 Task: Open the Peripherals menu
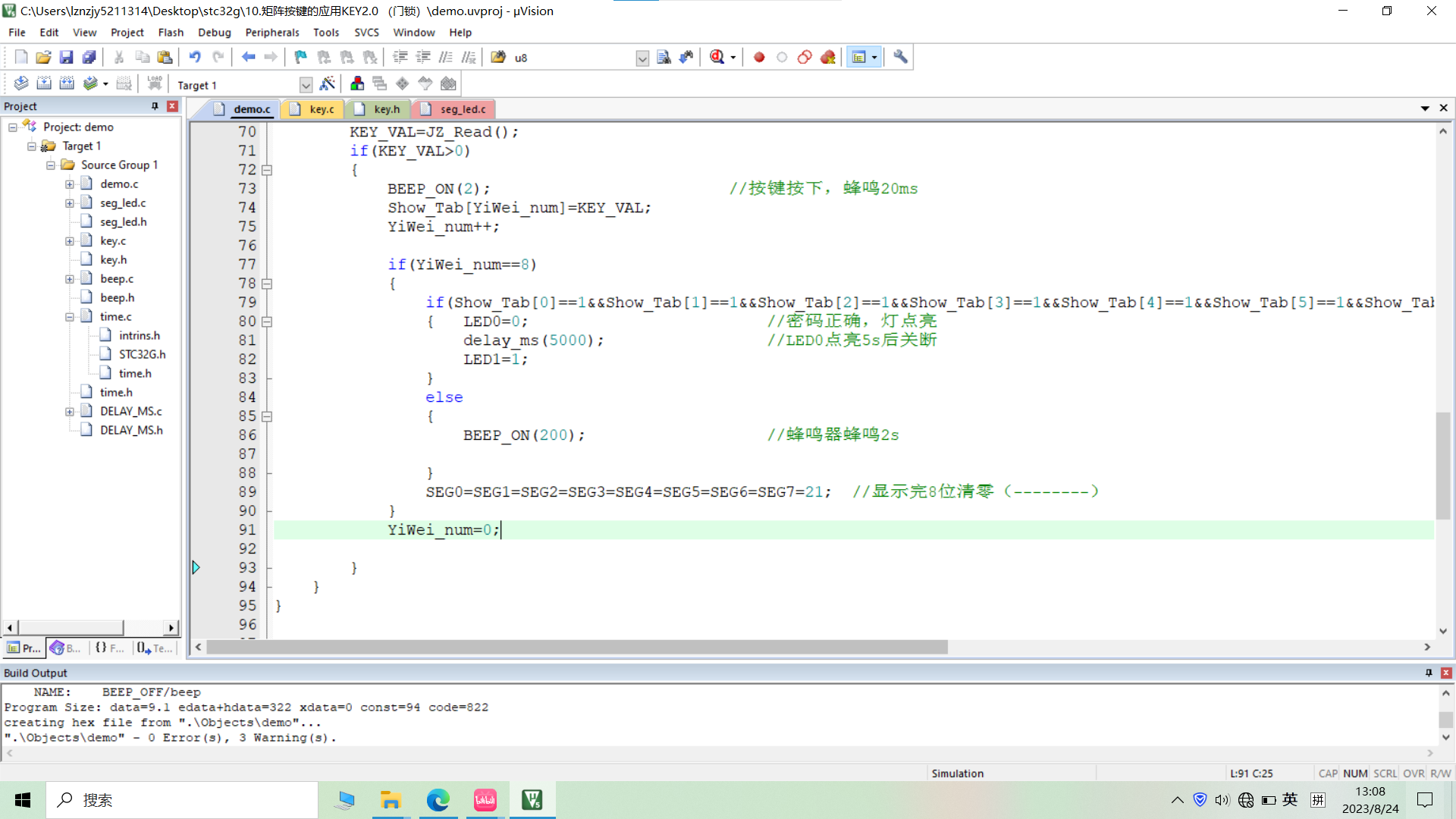pyautogui.click(x=272, y=33)
